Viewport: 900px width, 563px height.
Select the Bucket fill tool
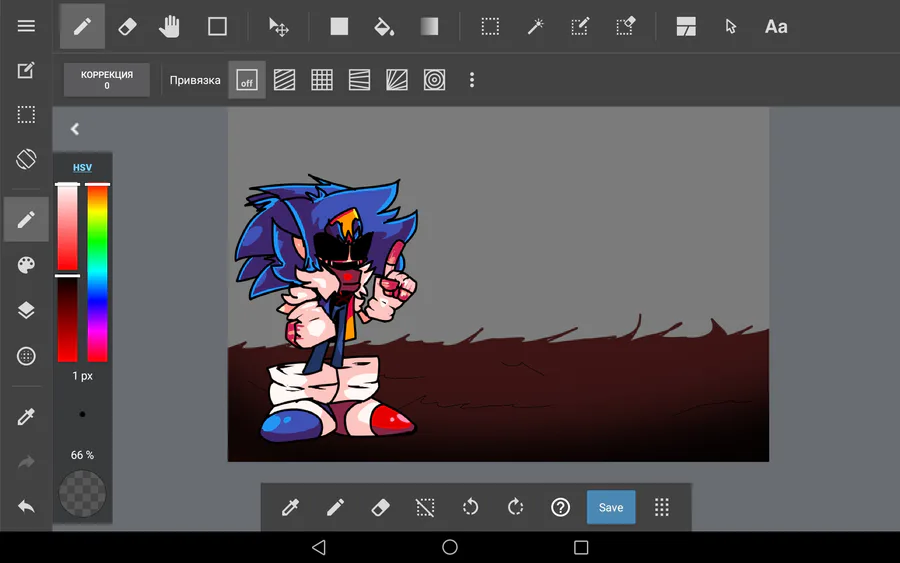[383, 26]
